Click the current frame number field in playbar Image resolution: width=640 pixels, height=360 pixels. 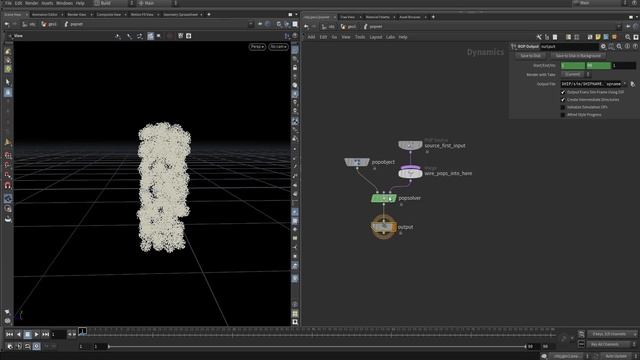tap(59, 334)
